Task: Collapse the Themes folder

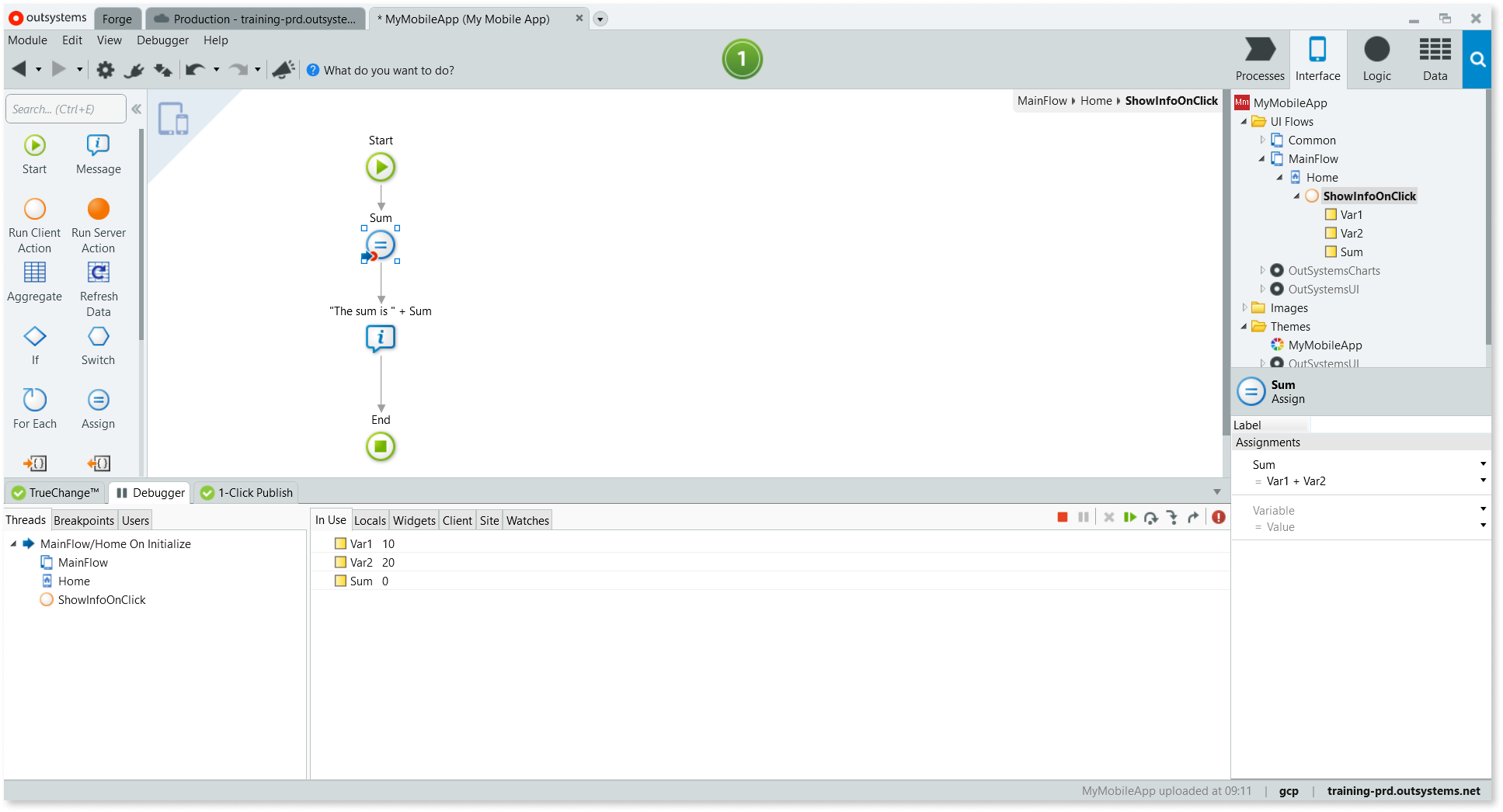Action: 1244,327
